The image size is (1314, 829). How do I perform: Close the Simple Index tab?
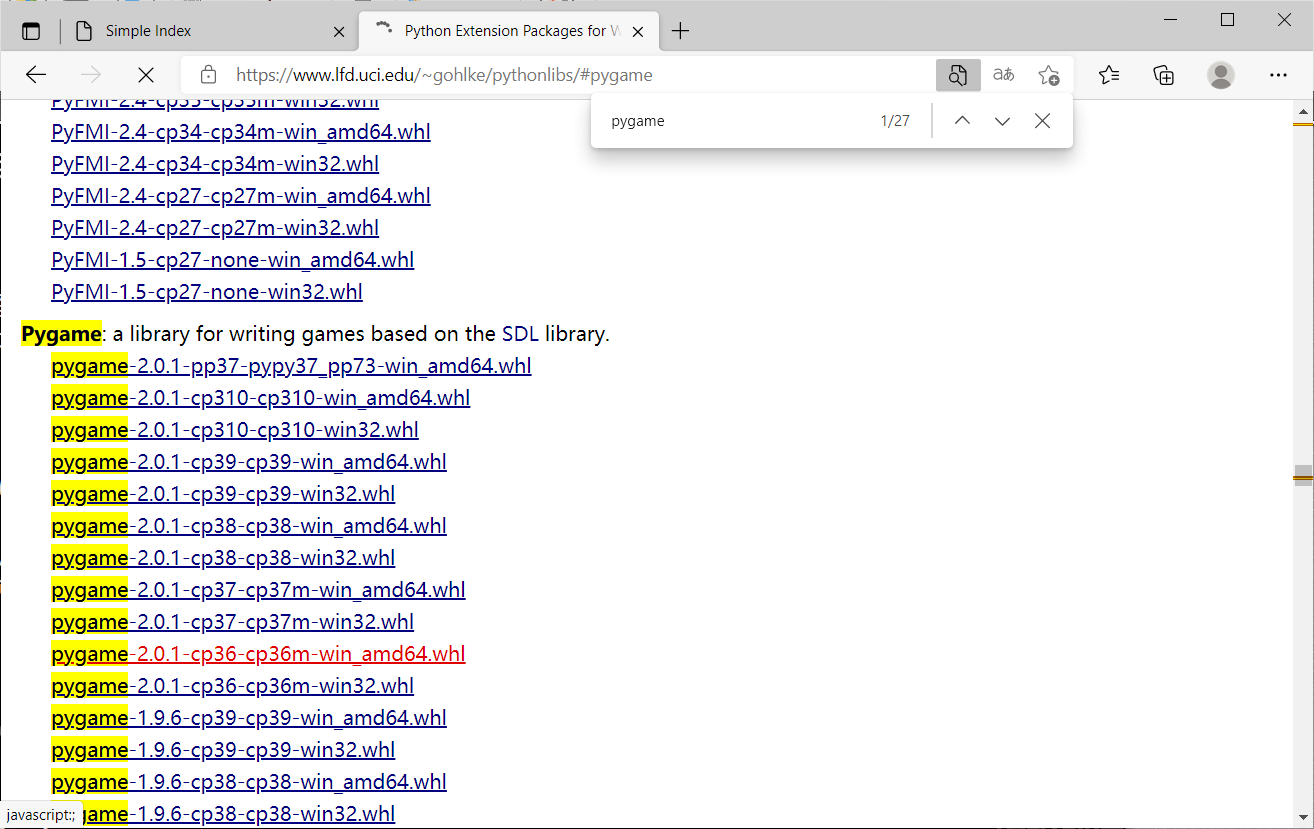[339, 31]
